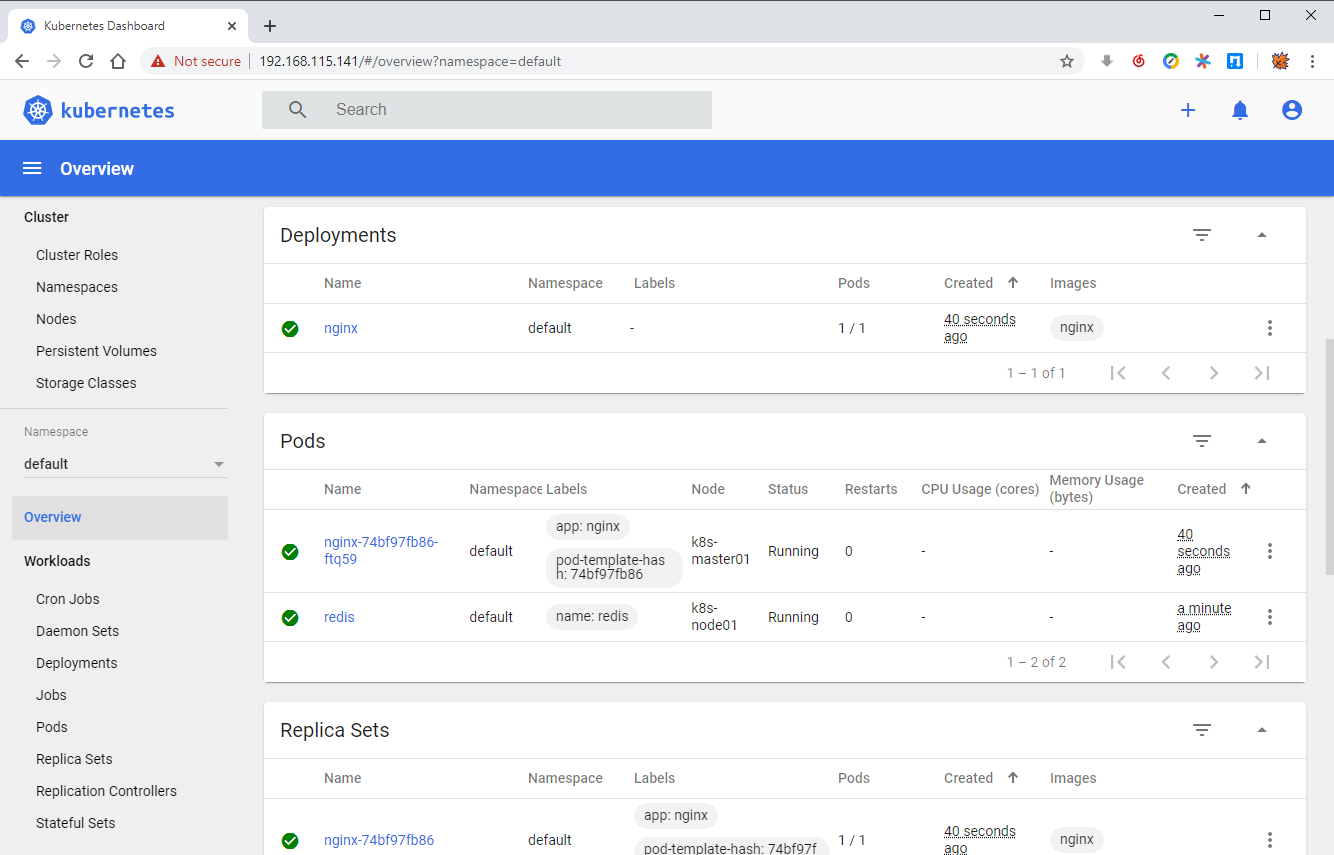The image size is (1334, 855).
Task: Click the name: redis label chip
Action: click(x=592, y=617)
